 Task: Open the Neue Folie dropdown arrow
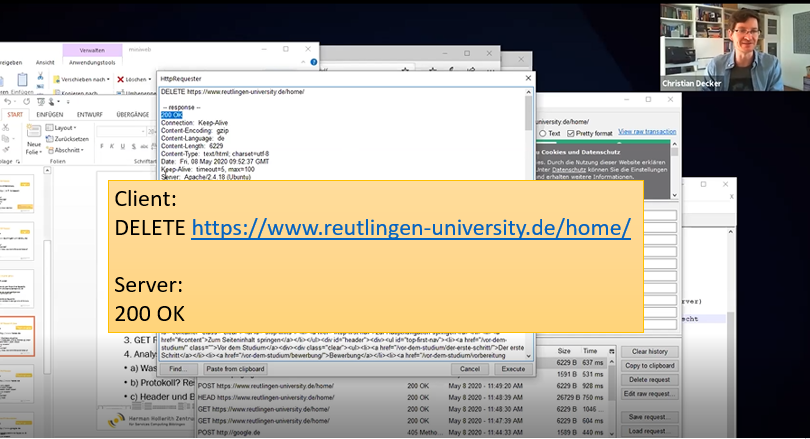(40, 152)
